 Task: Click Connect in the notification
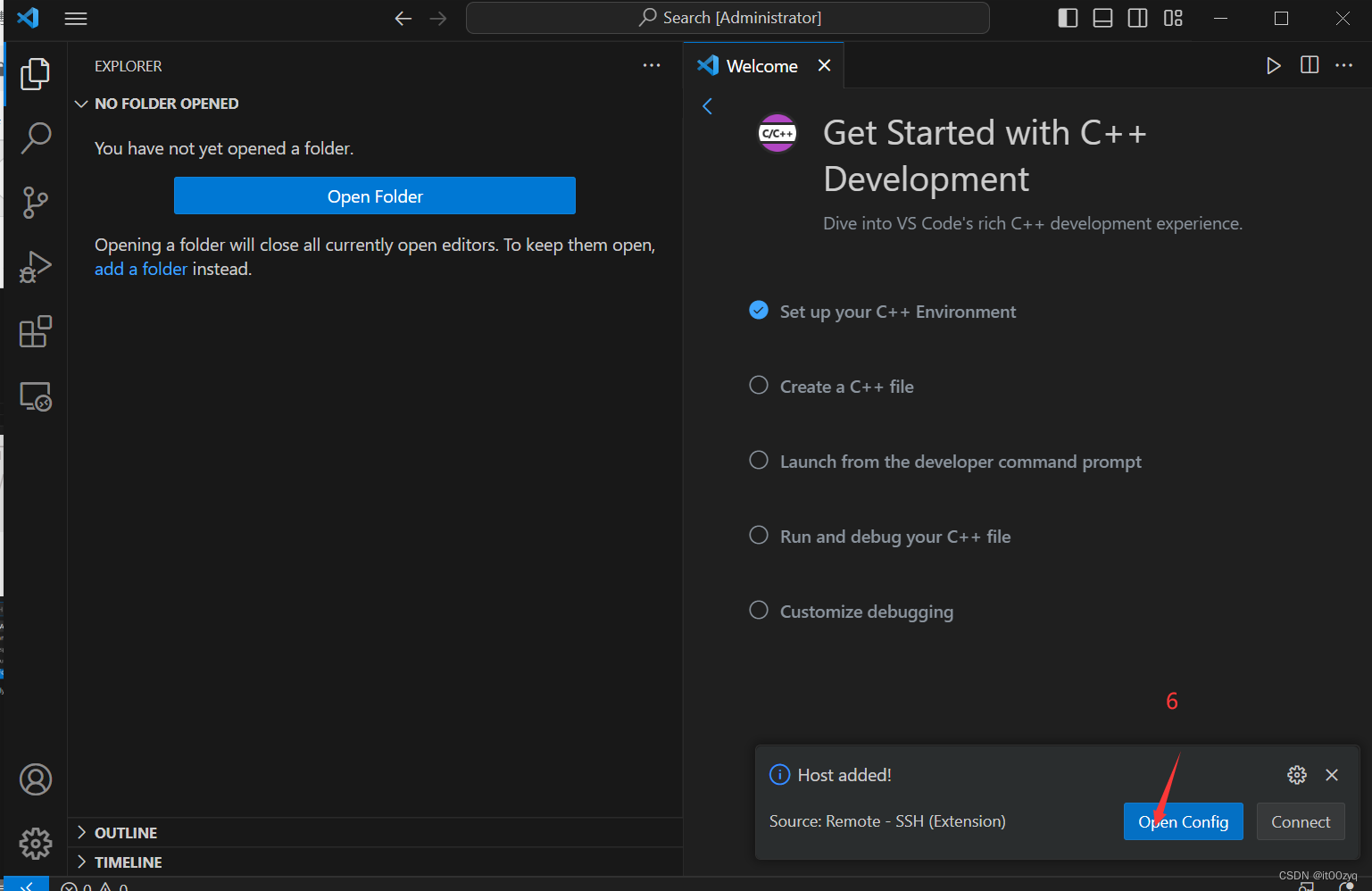(1301, 821)
